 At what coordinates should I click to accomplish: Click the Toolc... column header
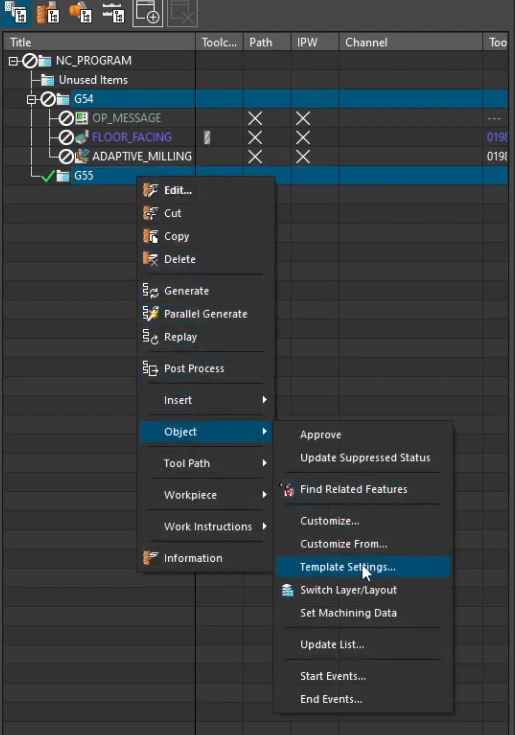click(219, 42)
